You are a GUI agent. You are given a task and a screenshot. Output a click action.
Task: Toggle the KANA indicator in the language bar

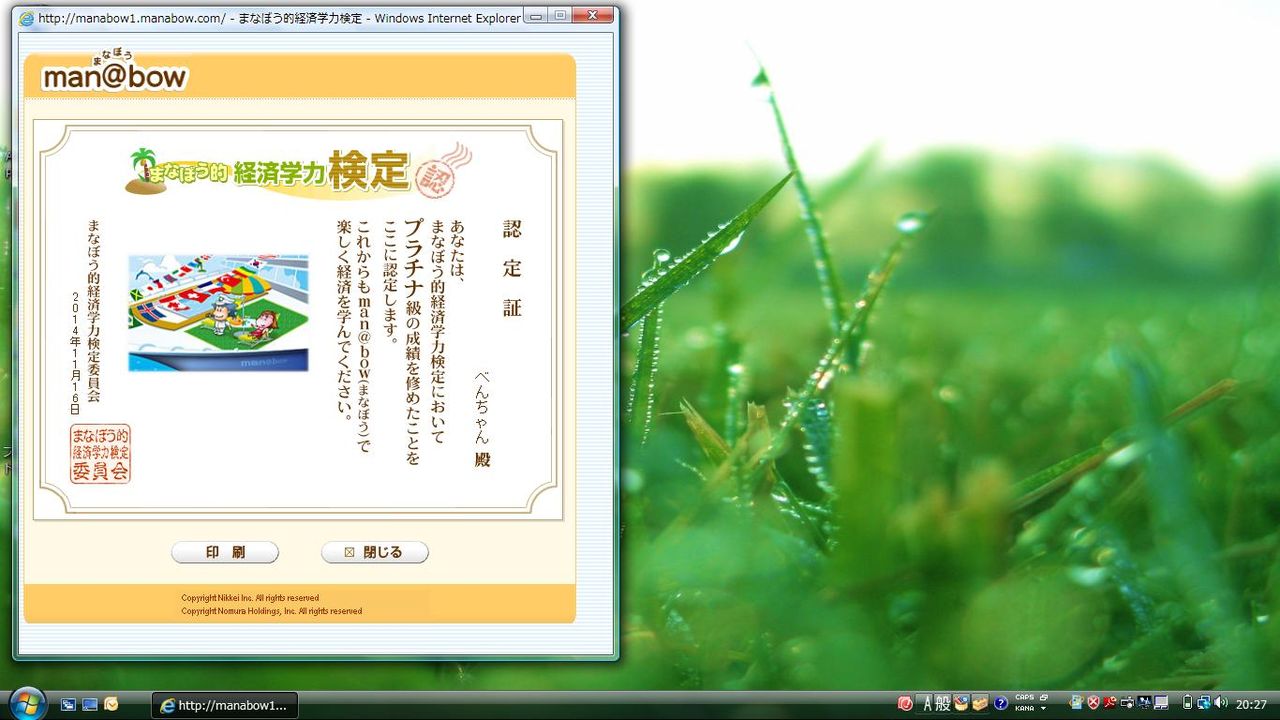[1024, 708]
